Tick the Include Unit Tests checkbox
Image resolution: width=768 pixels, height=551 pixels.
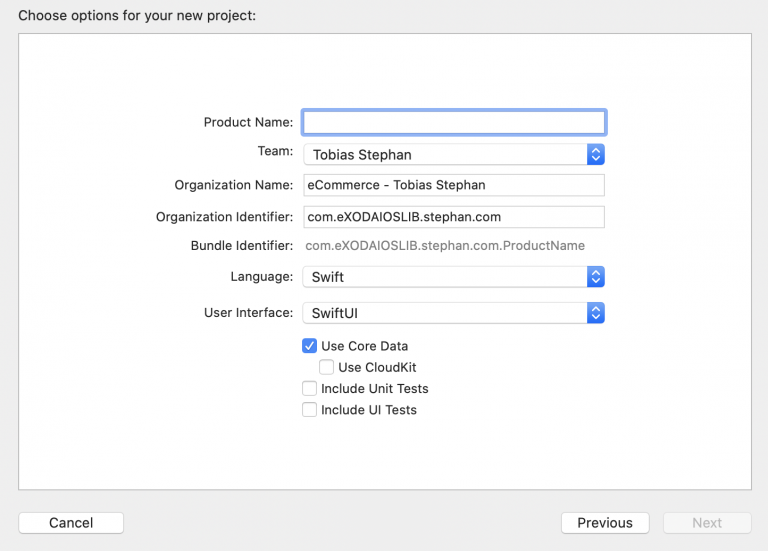(x=310, y=388)
